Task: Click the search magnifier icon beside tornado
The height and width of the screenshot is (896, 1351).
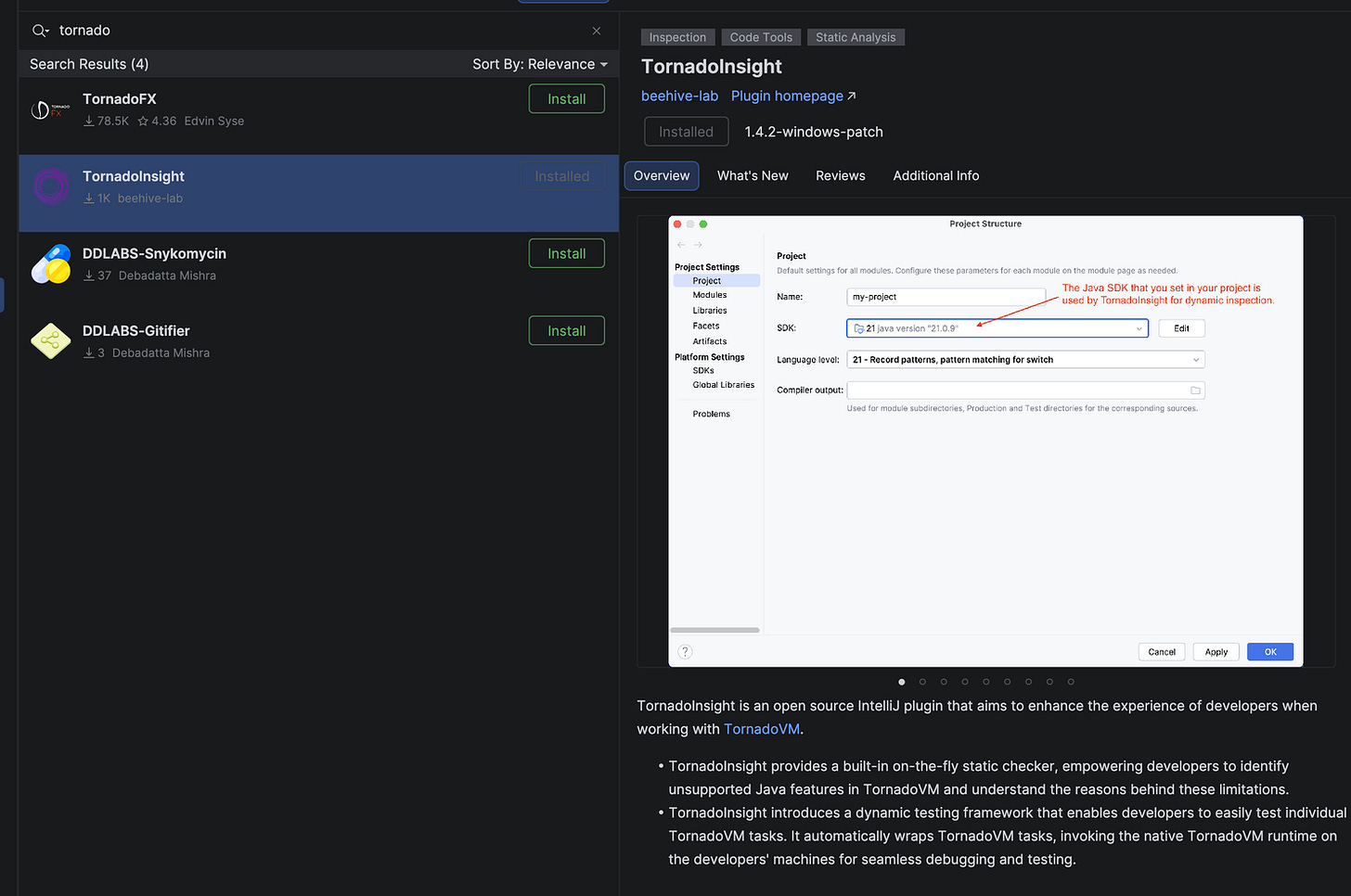Action: tap(40, 31)
